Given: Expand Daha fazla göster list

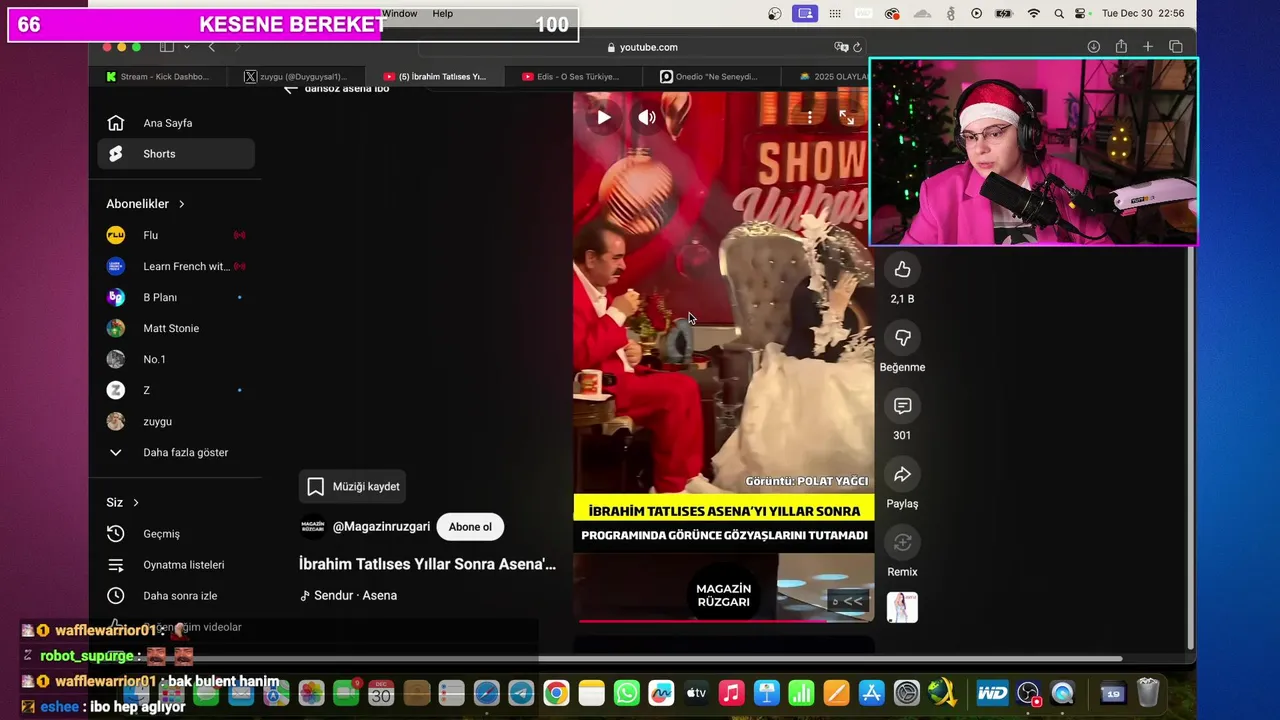Looking at the screenshot, I should point(176,452).
